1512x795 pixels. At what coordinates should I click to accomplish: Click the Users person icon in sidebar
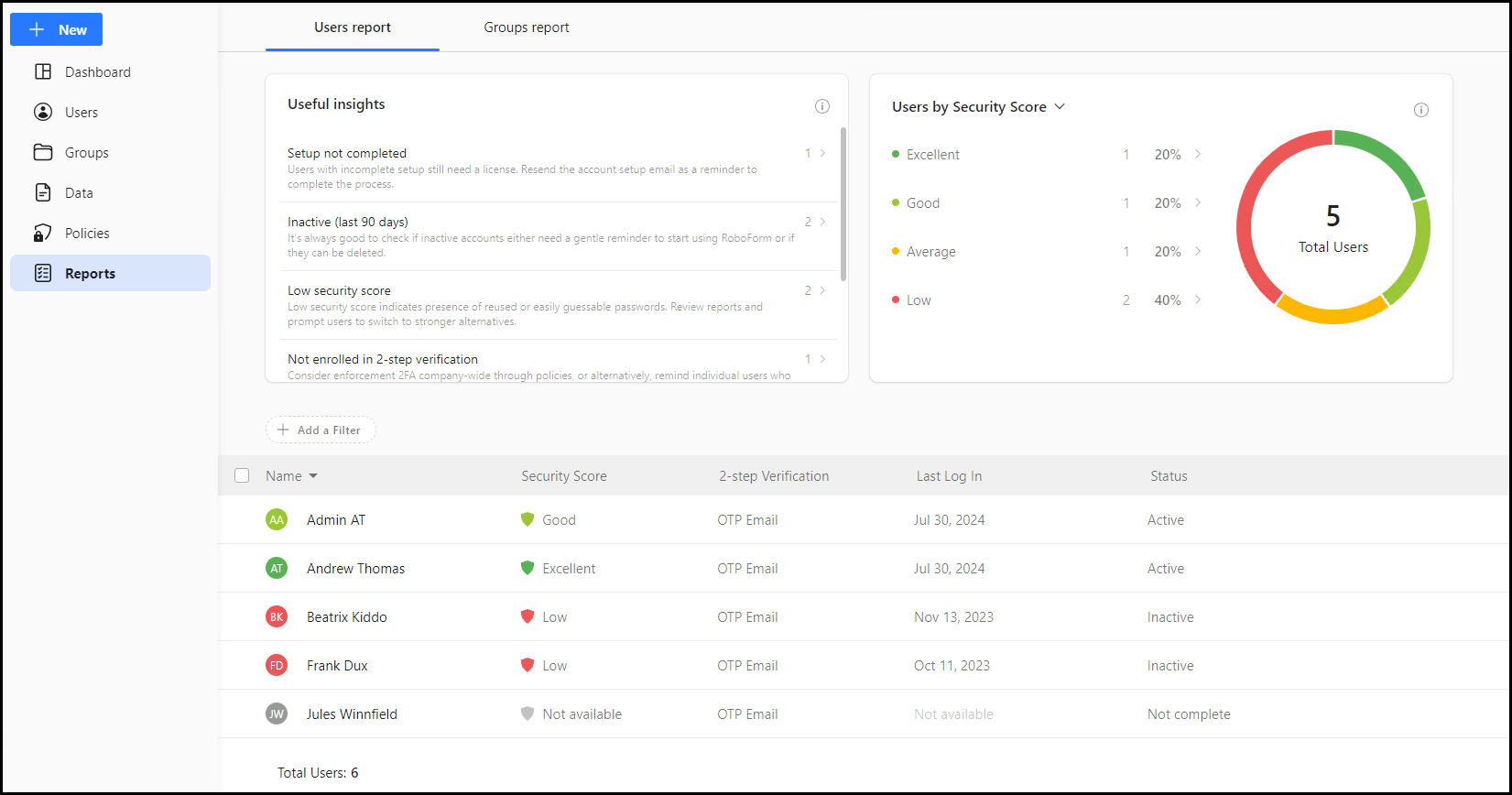(x=43, y=113)
